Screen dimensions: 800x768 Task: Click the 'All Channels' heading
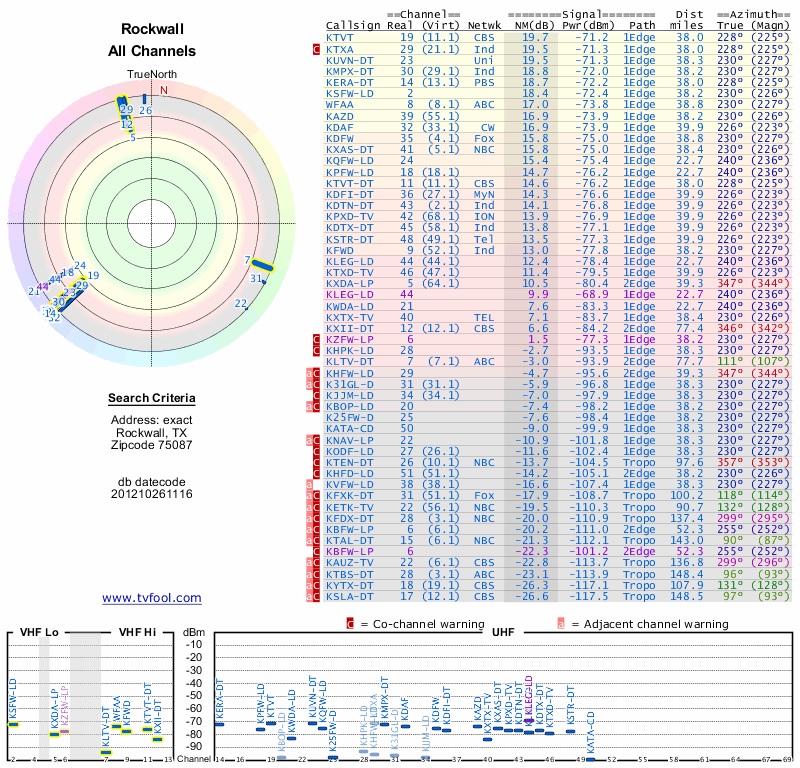tap(152, 51)
